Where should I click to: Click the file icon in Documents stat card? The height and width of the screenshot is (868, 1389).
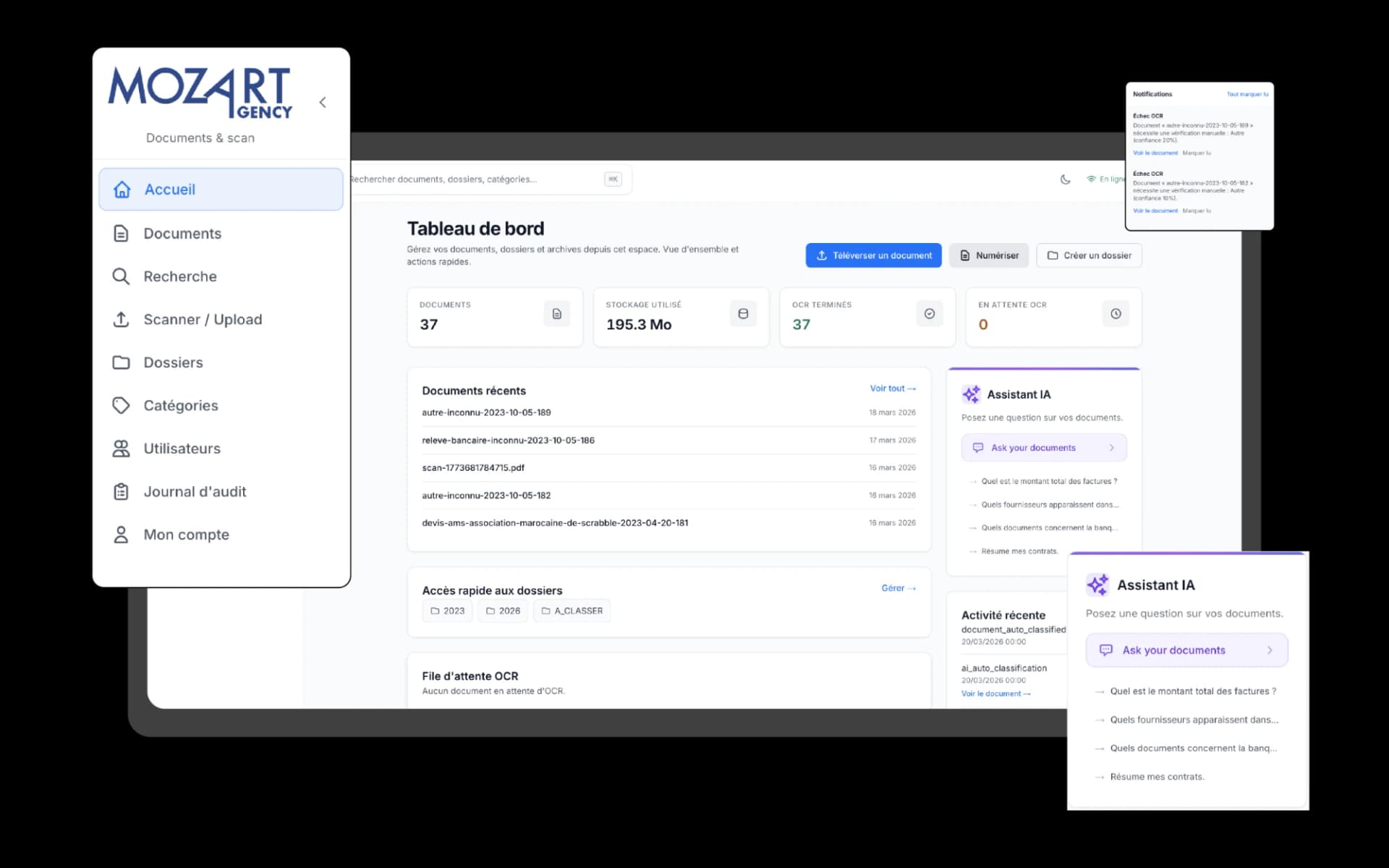click(556, 314)
